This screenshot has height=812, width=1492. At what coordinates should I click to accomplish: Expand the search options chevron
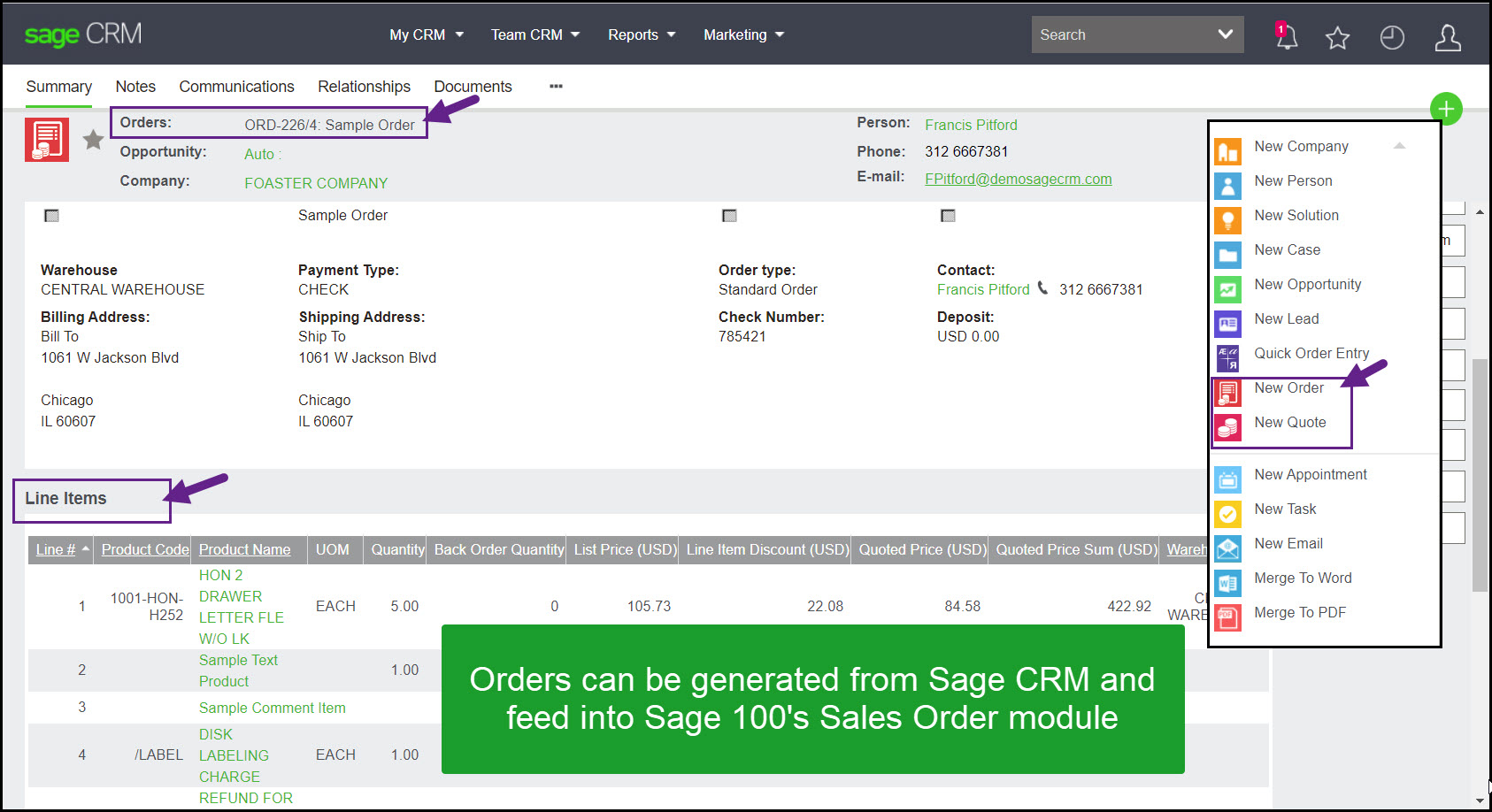(x=1225, y=34)
